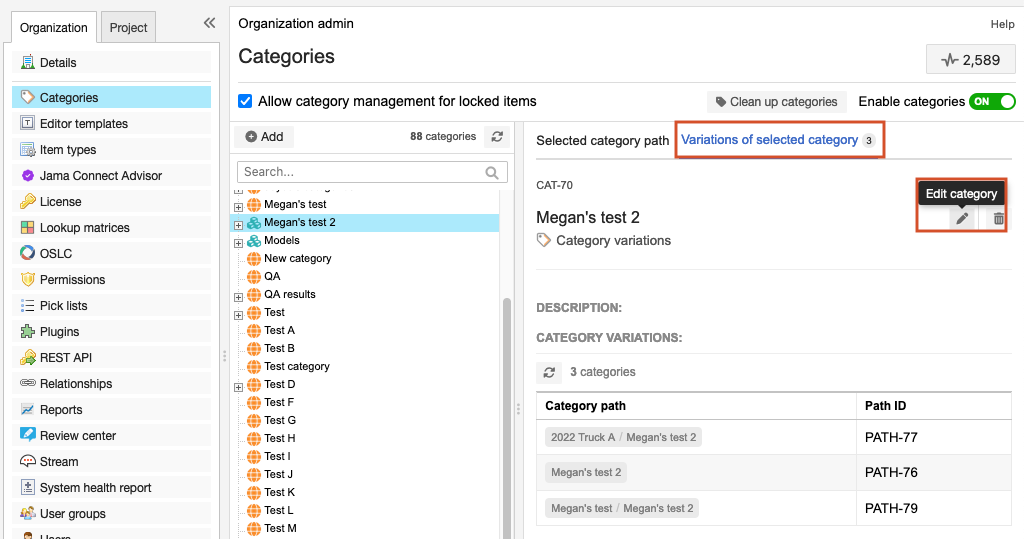1024x539 pixels.
Task: Switch to the Project tab
Action: [x=128, y=28]
